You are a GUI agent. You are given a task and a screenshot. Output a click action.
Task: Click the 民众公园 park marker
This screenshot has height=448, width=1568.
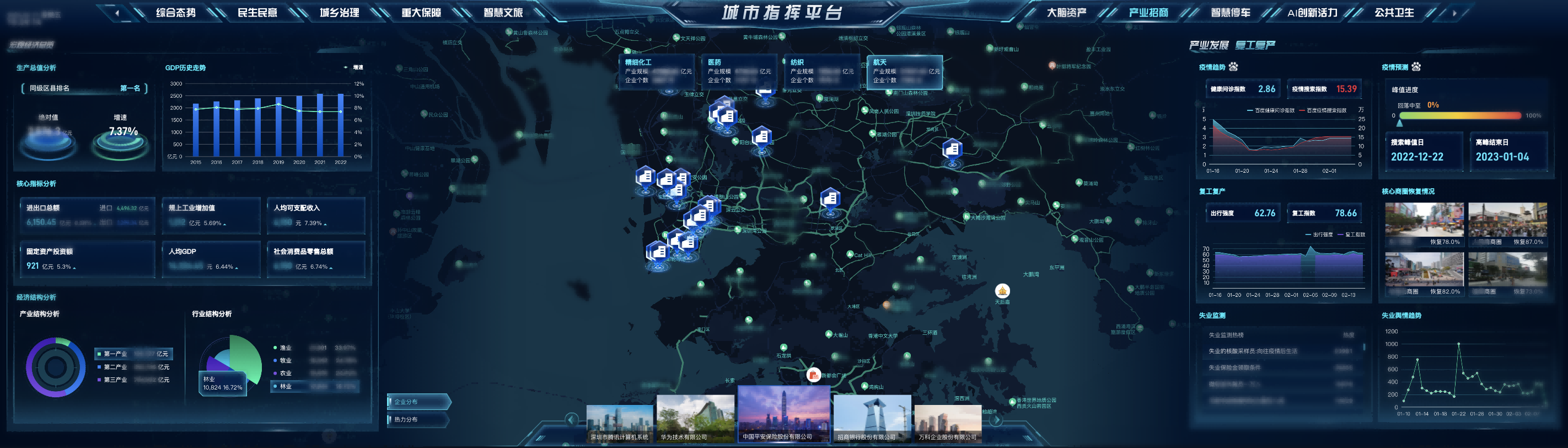423,114
